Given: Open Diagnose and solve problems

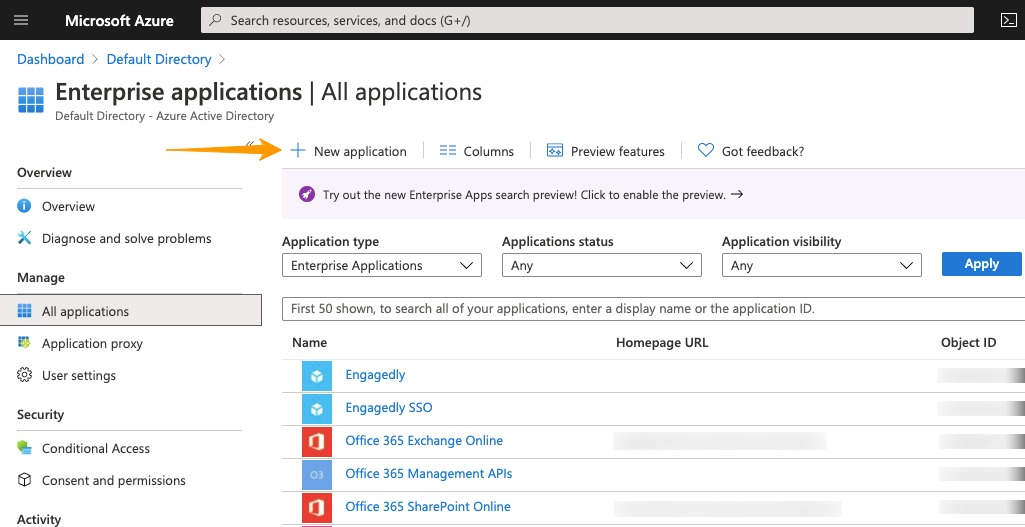Looking at the screenshot, I should pos(127,239).
